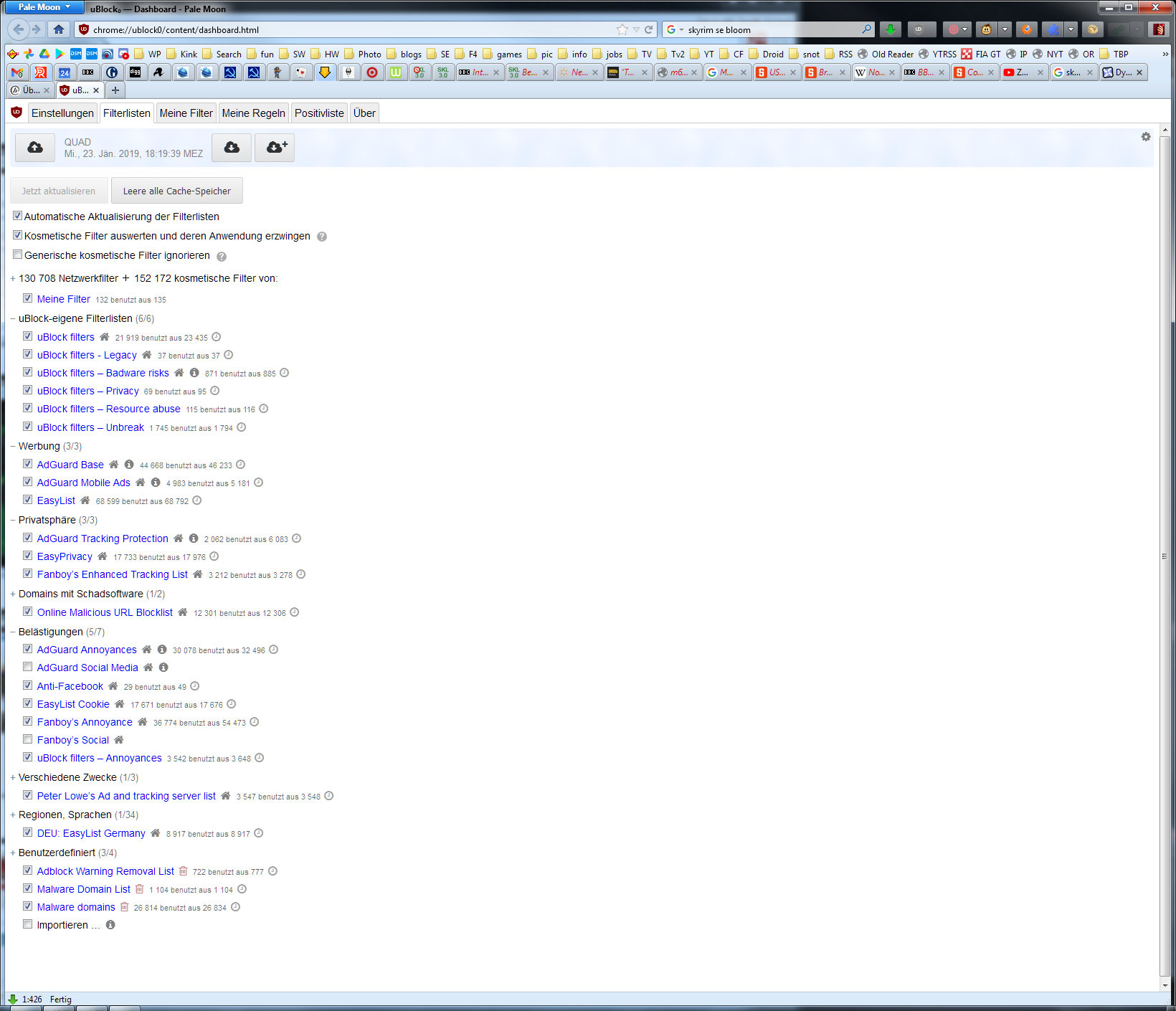
Task: Click the home icon next to EasyList
Action: click(x=85, y=500)
